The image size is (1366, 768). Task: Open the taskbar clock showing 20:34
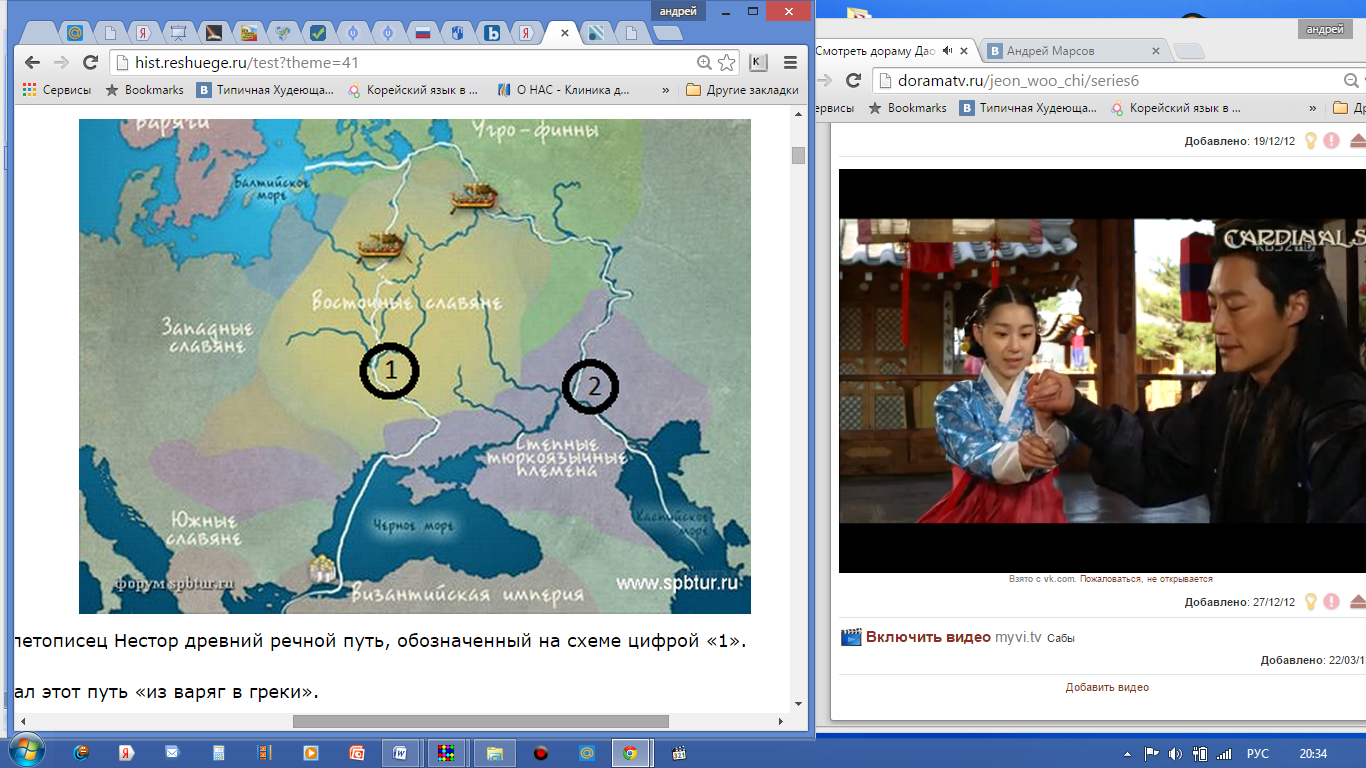(x=1313, y=754)
